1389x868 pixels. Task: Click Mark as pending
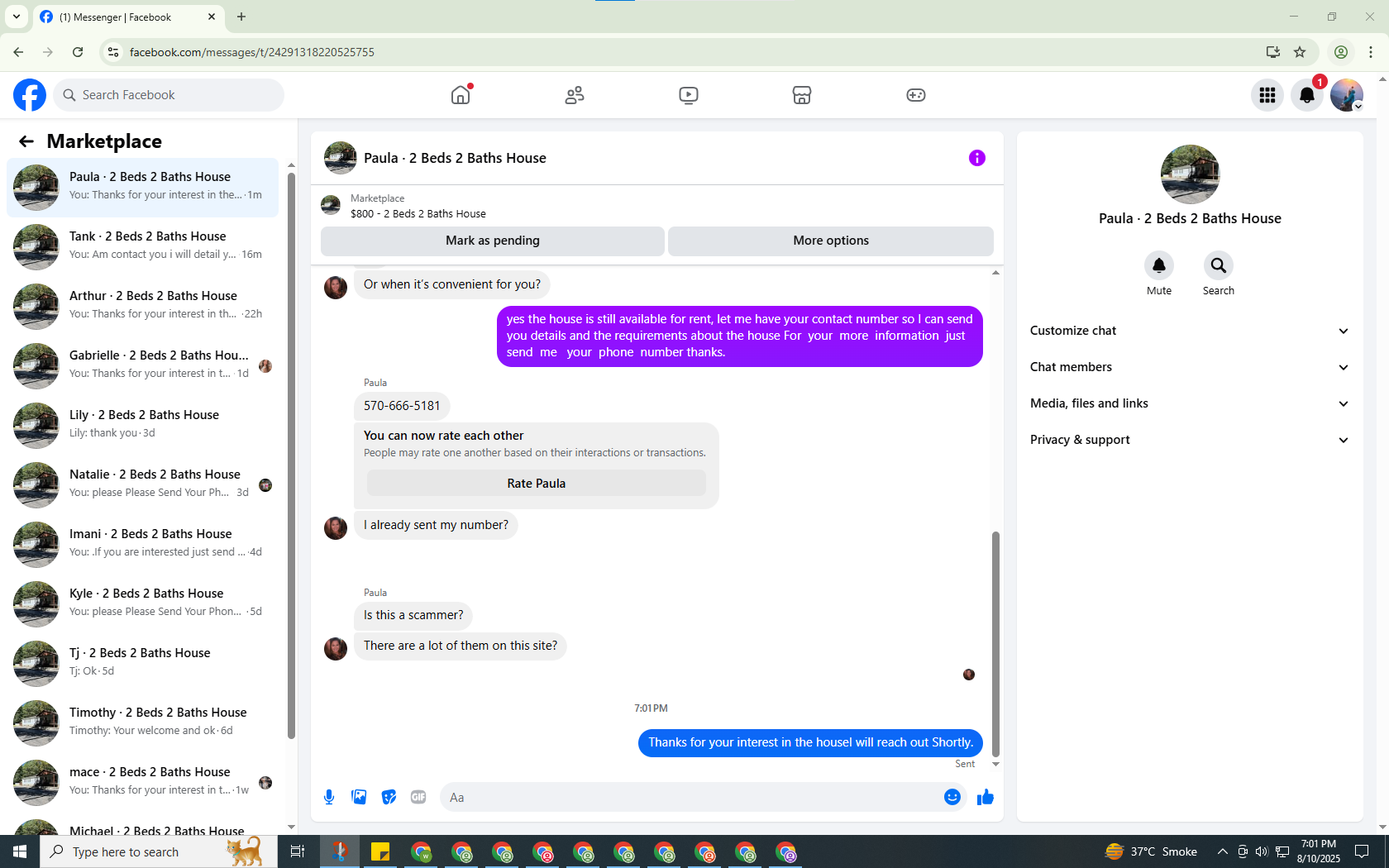point(492,241)
